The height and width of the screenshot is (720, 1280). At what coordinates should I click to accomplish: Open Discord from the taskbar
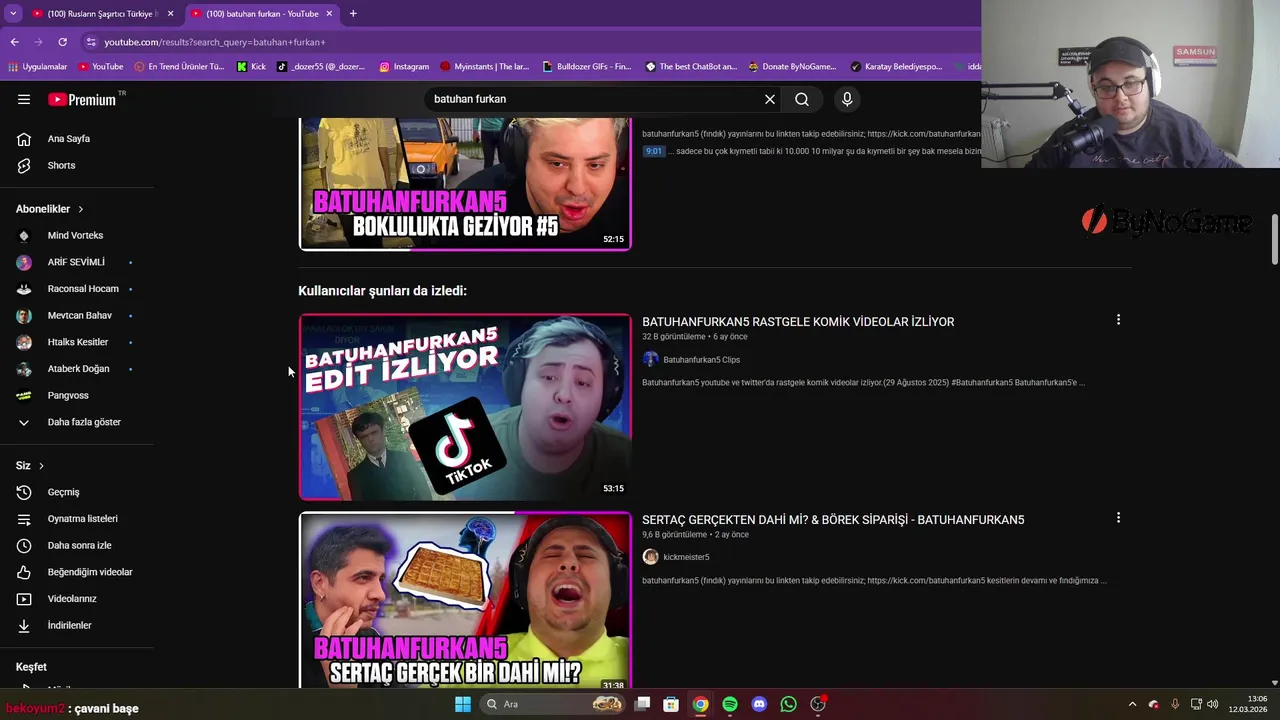point(759,704)
